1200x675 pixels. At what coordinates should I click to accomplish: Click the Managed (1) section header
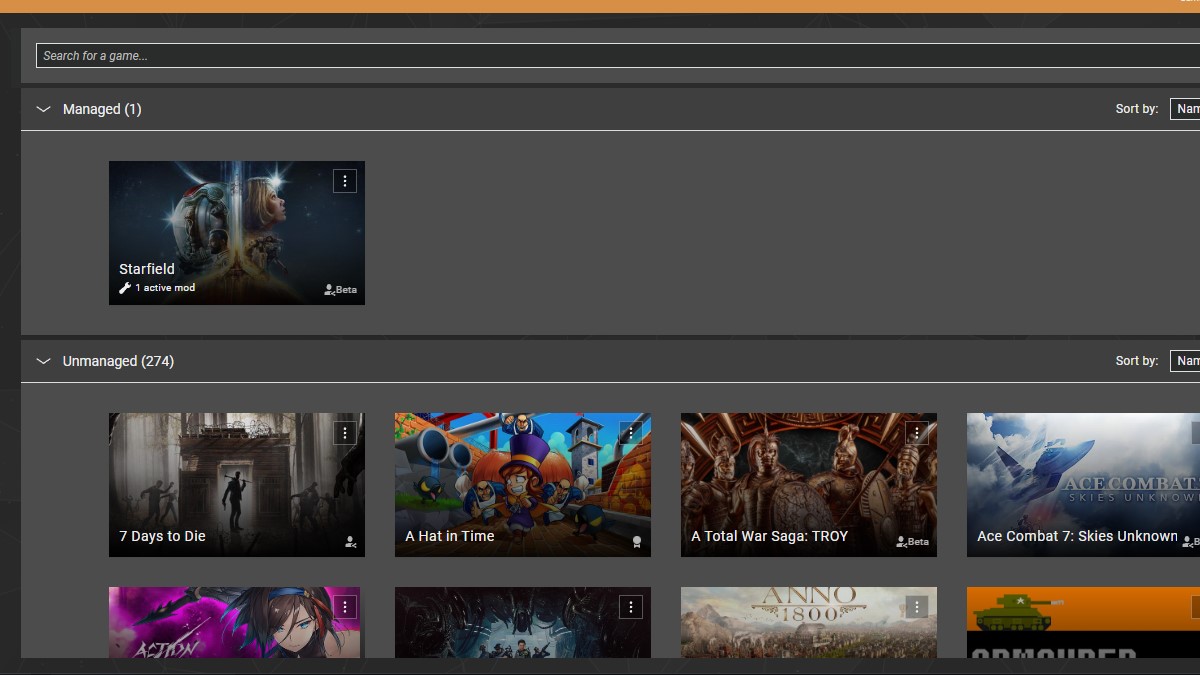[101, 108]
